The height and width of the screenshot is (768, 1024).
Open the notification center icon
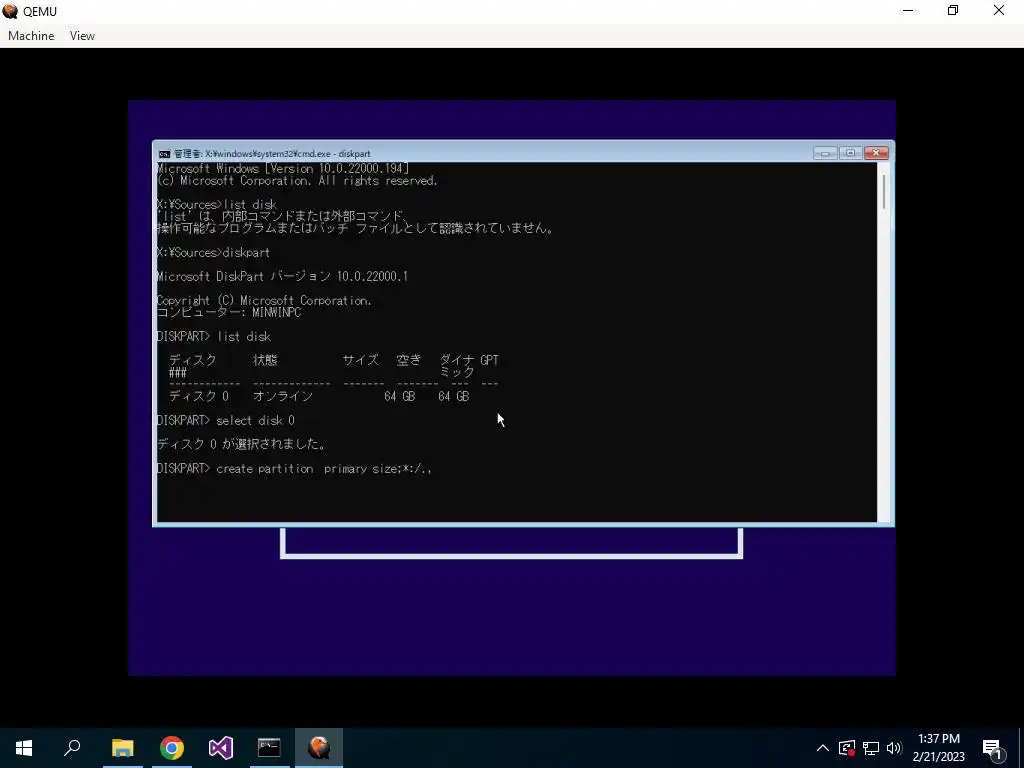tap(992, 748)
